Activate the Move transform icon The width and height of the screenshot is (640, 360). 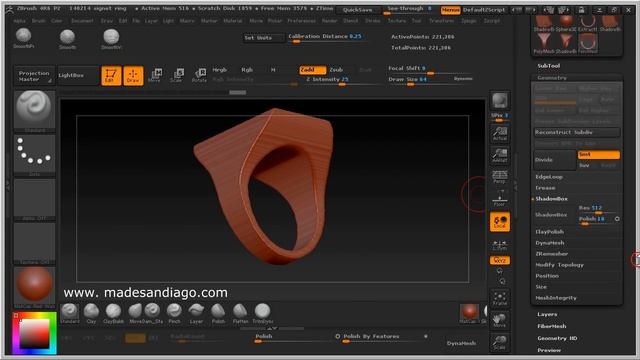tap(155, 76)
